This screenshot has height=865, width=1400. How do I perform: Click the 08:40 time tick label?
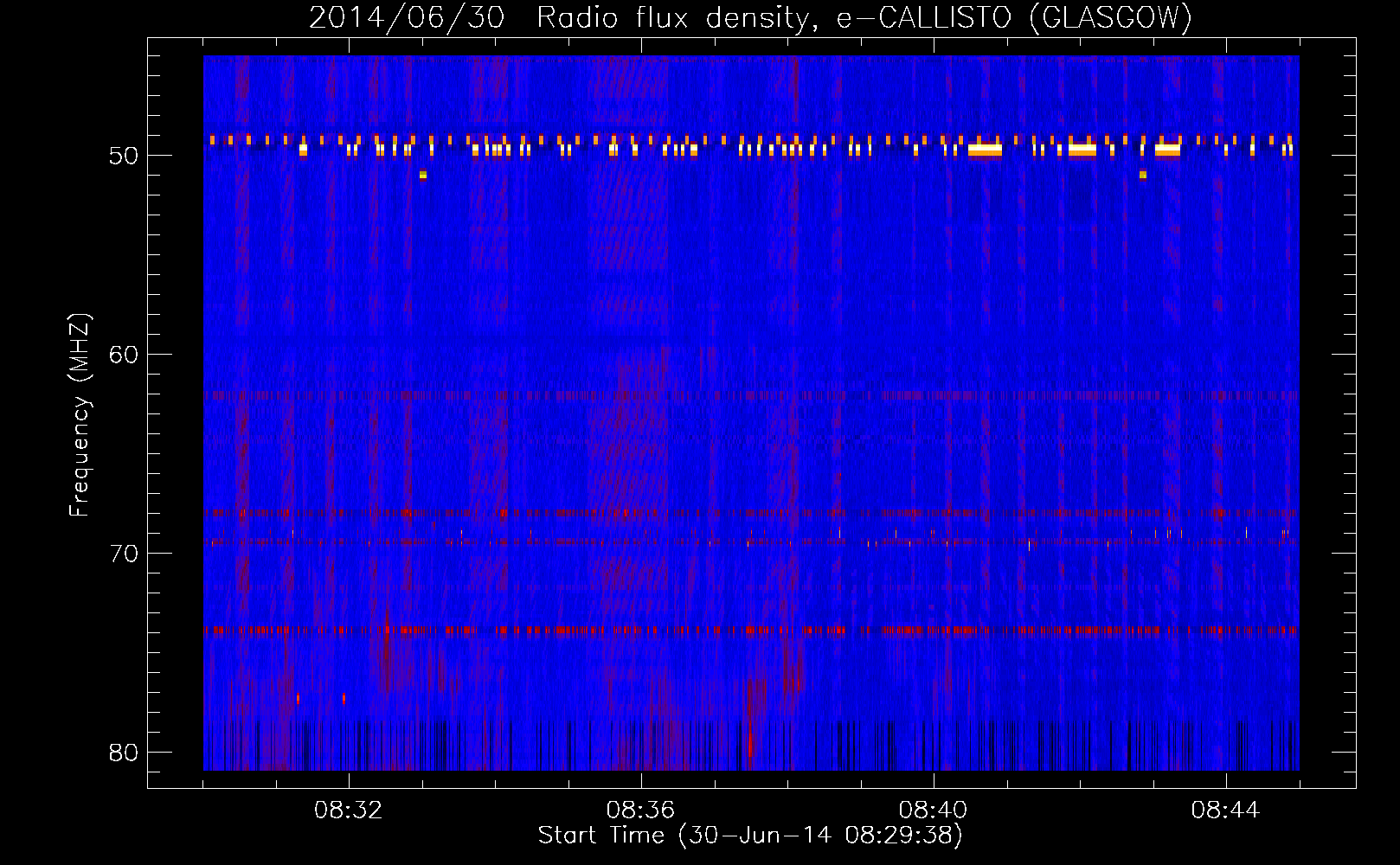click(933, 811)
